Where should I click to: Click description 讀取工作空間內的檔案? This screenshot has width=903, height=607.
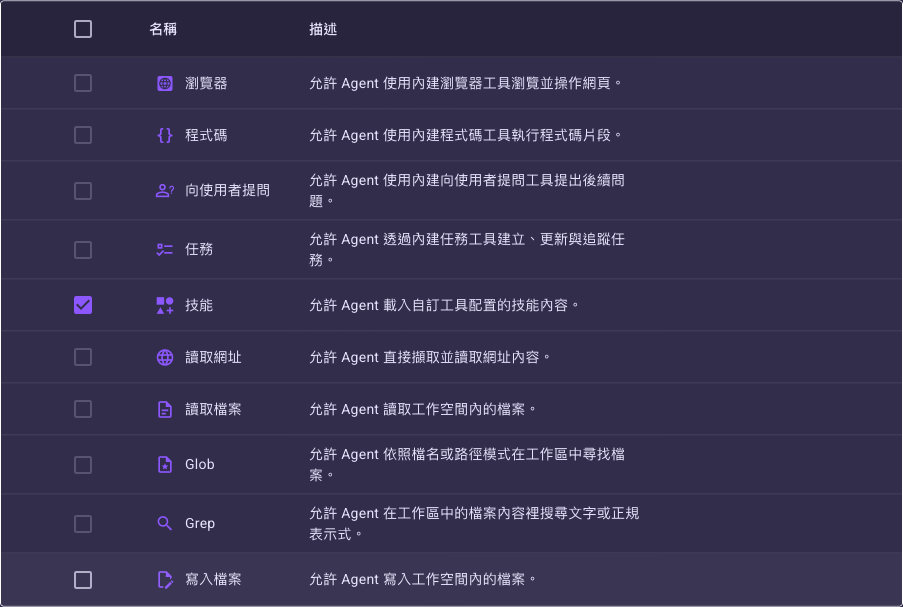click(x=423, y=409)
